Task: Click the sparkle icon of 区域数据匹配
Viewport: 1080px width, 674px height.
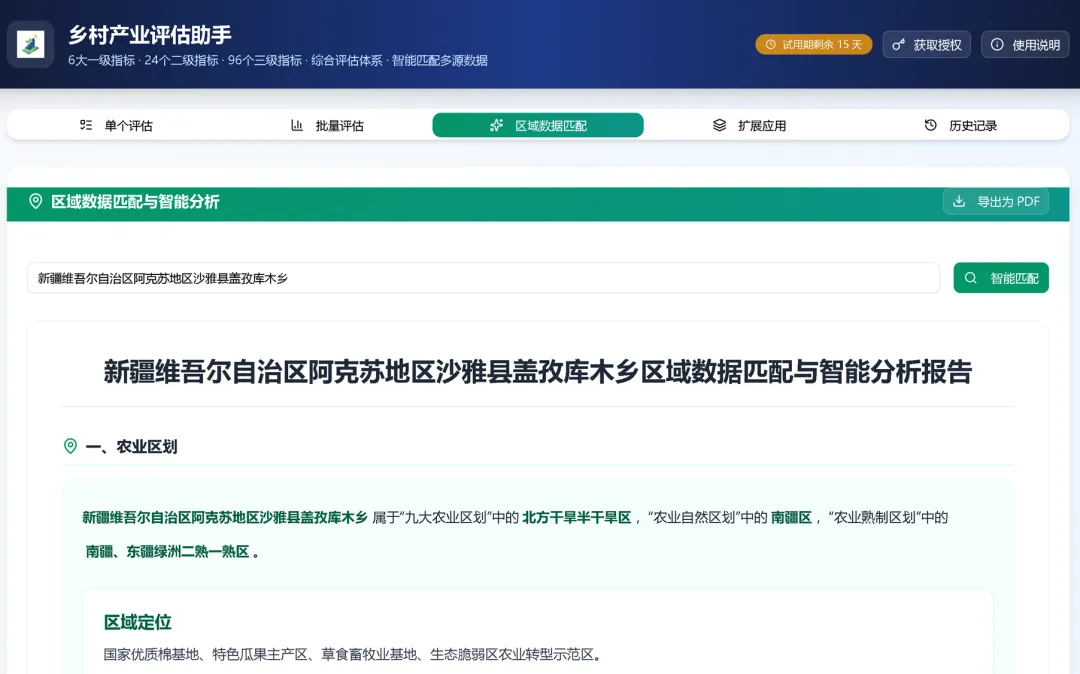Action: pyautogui.click(x=496, y=125)
